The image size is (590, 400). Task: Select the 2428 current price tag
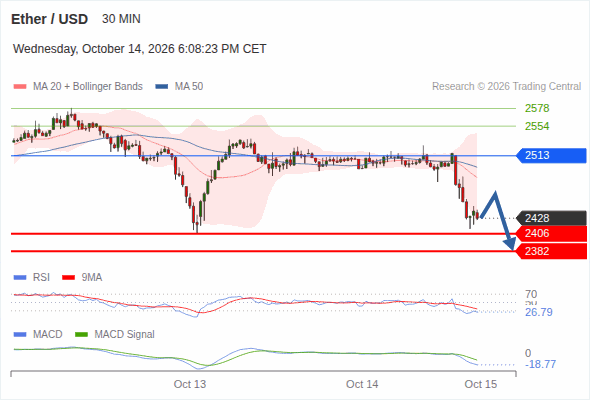click(551, 218)
